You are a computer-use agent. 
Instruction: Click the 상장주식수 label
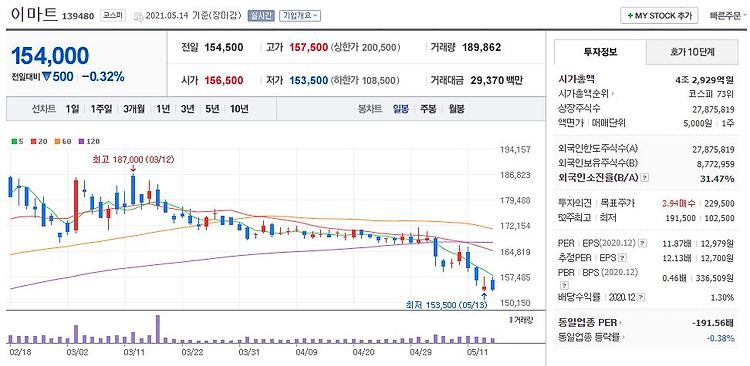pos(579,108)
